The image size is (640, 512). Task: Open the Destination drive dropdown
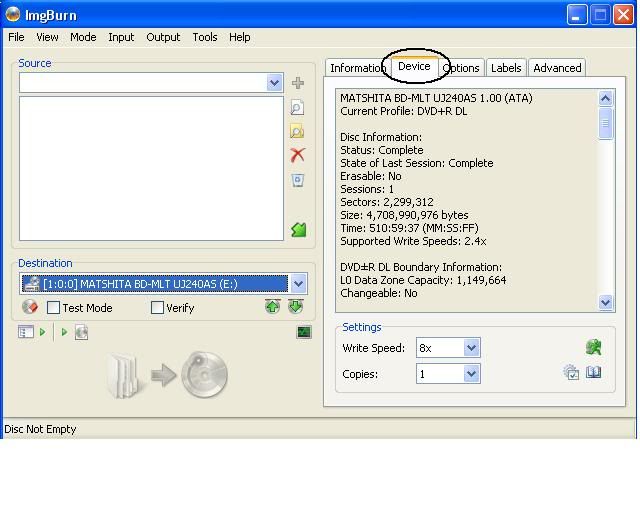pos(298,284)
